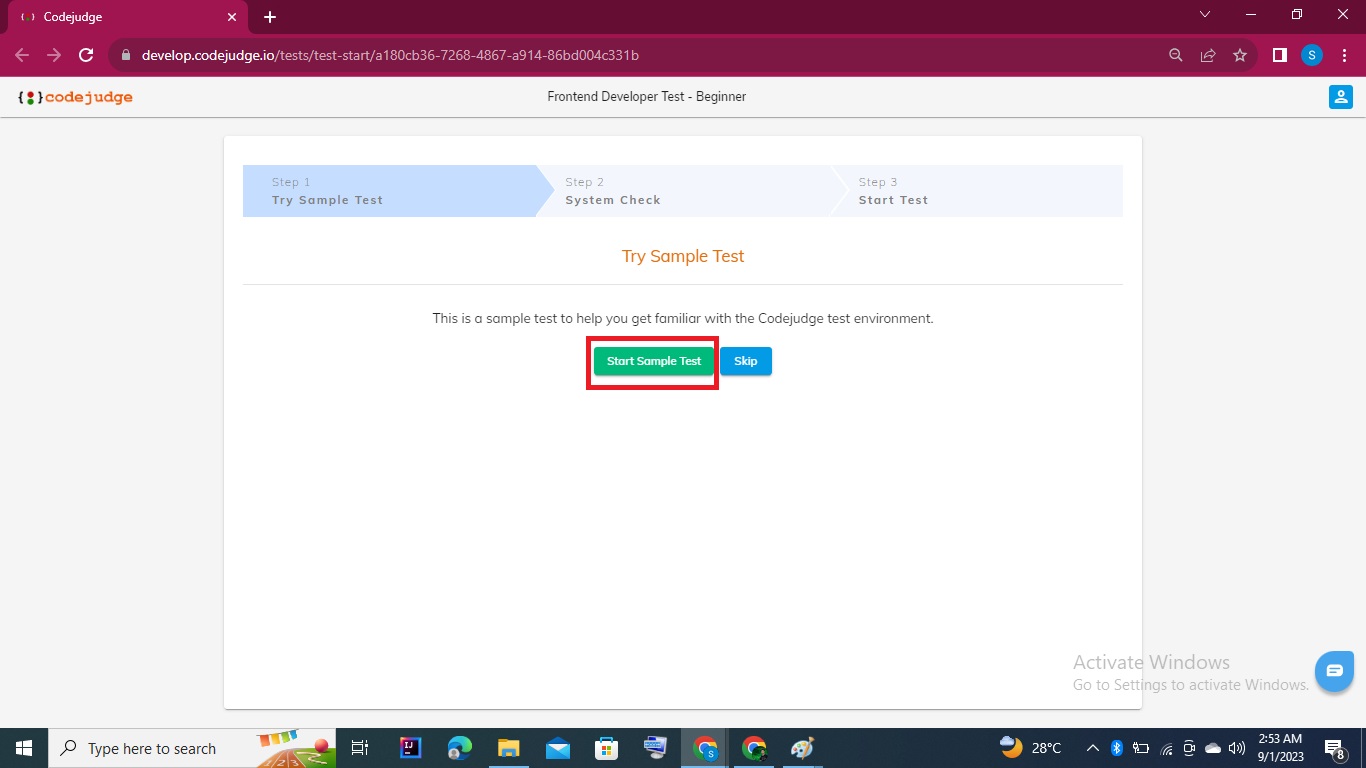The height and width of the screenshot is (768, 1366).
Task: Expand hidden icons in the system tray
Action: (x=1092, y=747)
